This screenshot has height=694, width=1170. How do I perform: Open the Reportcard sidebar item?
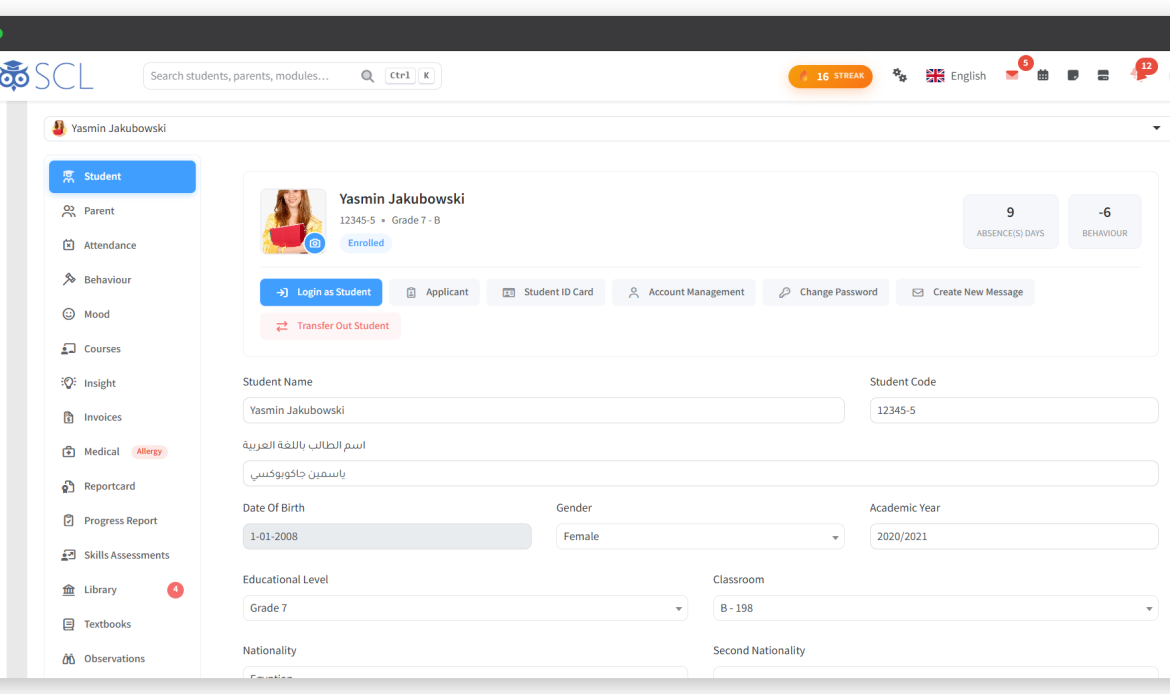(x=122, y=486)
